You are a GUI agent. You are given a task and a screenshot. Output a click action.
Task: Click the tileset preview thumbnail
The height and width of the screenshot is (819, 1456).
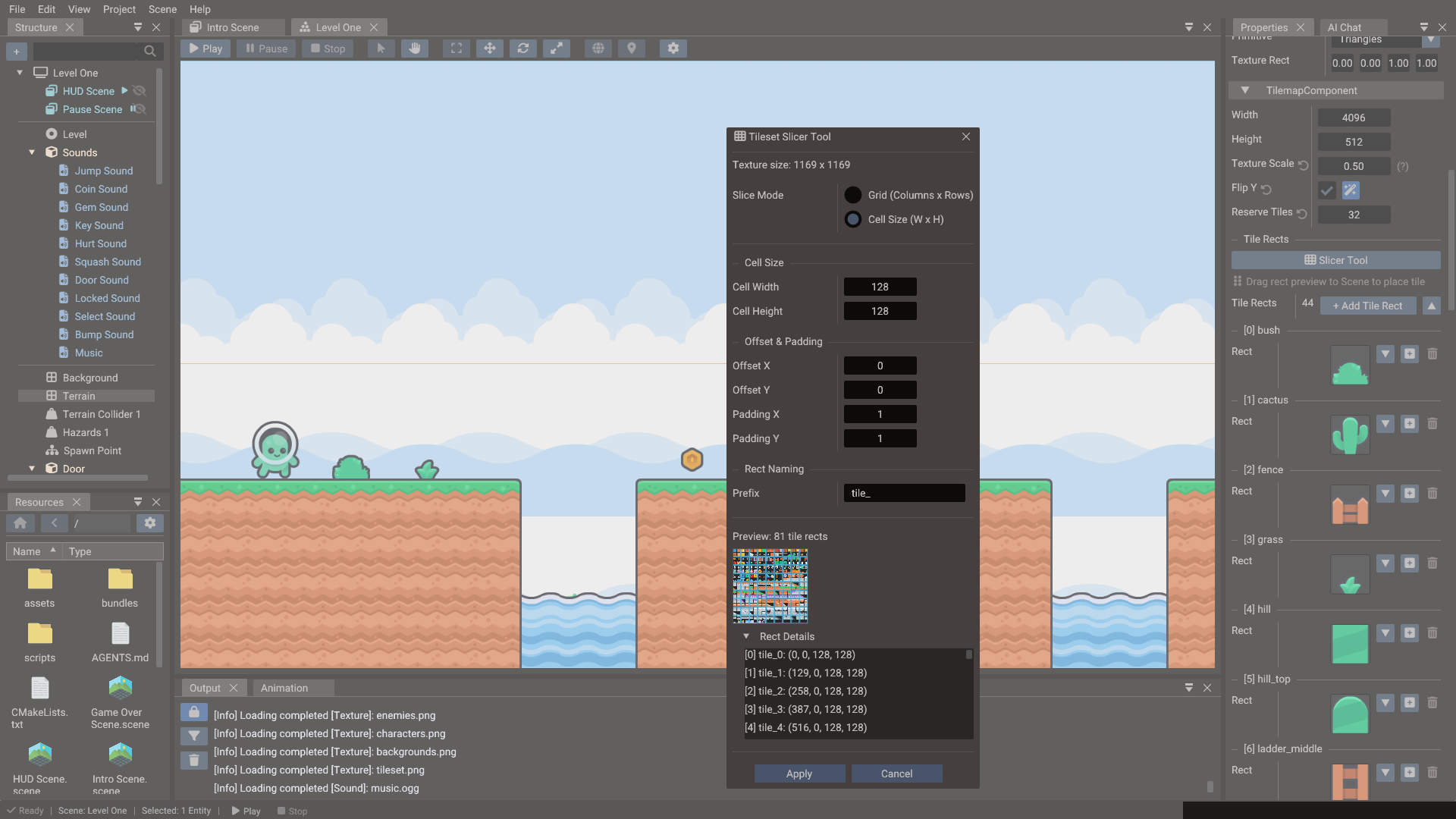pyautogui.click(x=770, y=586)
